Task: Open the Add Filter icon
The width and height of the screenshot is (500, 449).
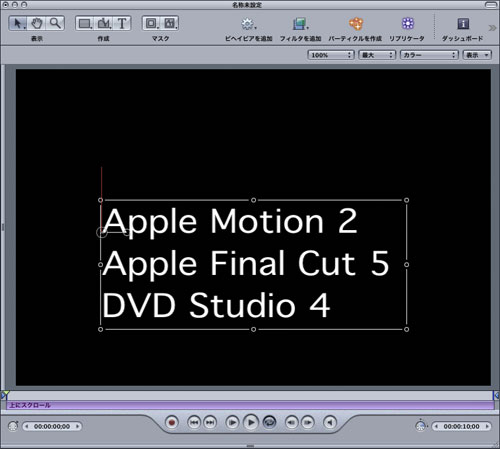Action: 300,24
